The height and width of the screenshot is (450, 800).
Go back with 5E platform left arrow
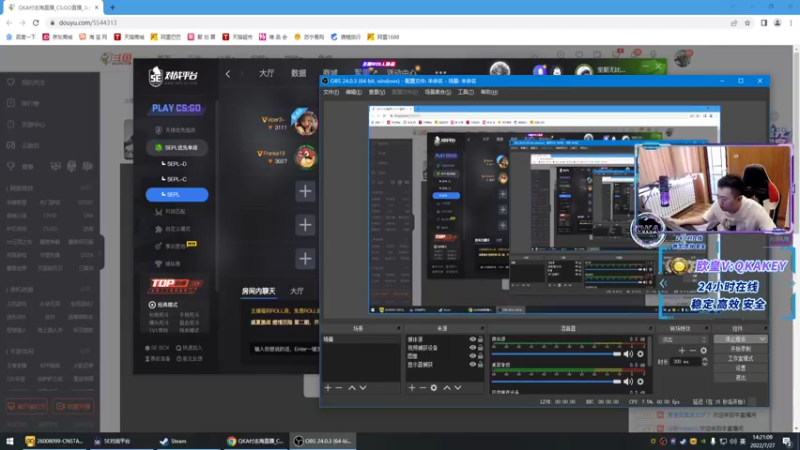point(228,74)
